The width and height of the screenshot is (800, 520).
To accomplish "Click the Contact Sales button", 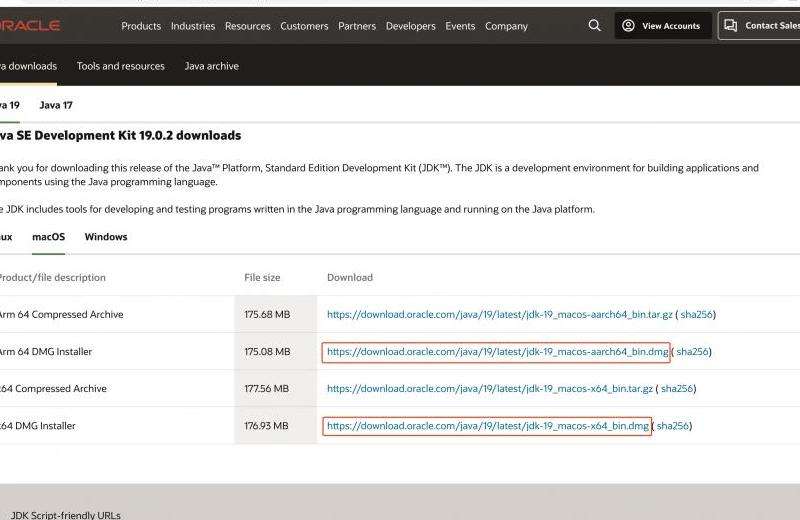I will click(x=762, y=26).
